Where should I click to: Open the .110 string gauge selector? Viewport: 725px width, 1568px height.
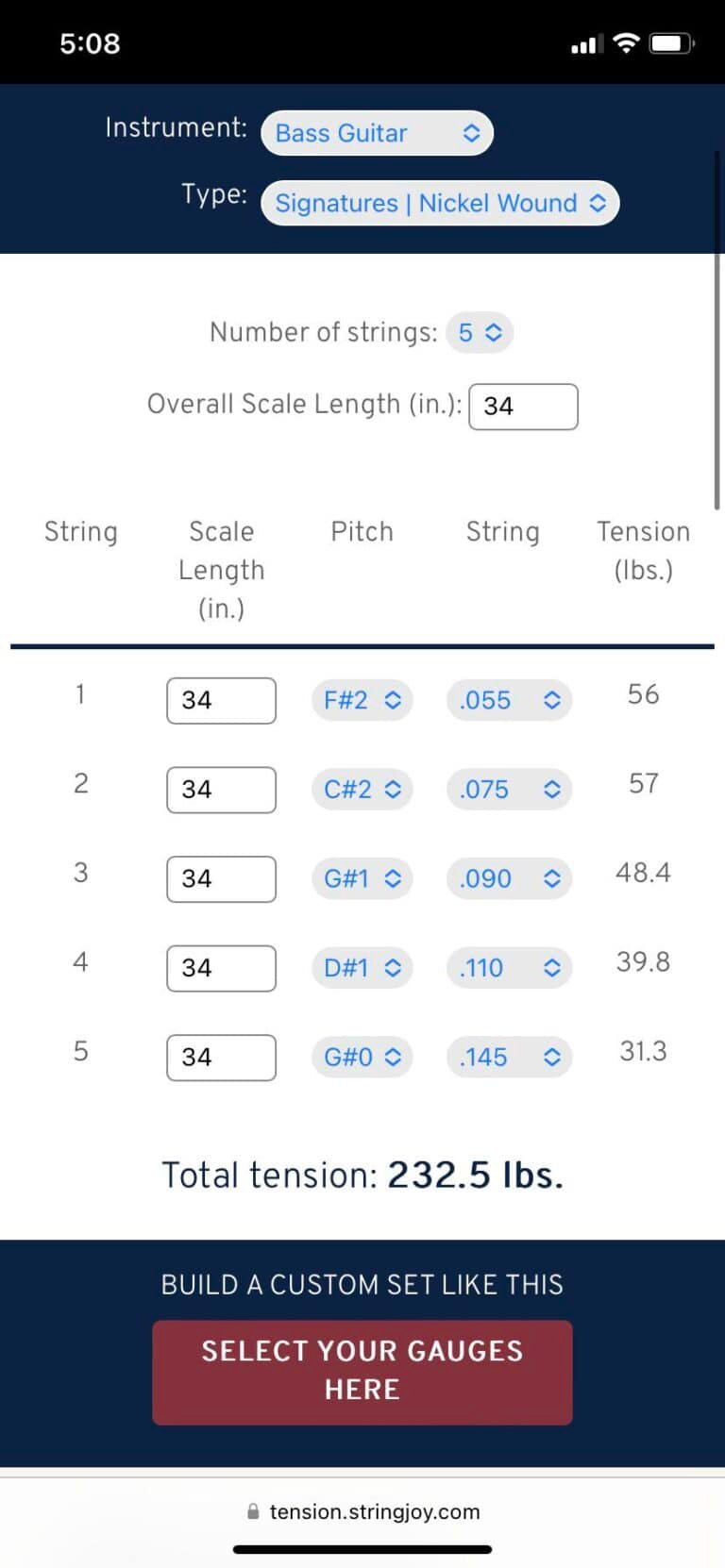click(x=509, y=968)
